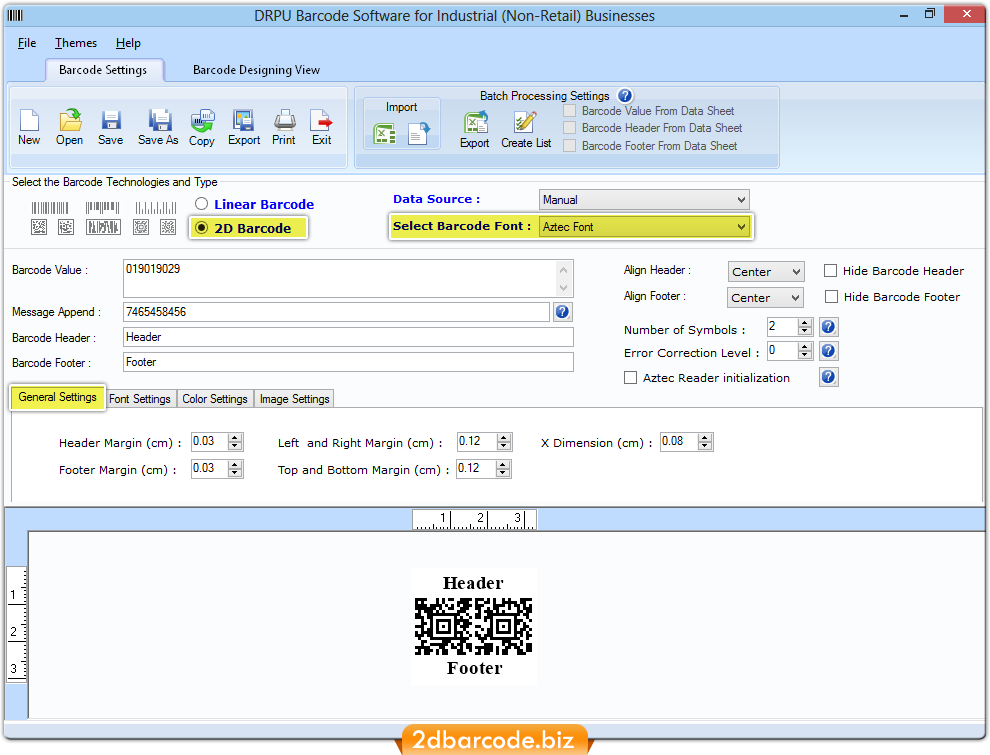Copy the barcode using Copy icon
This screenshot has height=755, width=990.
[202, 127]
